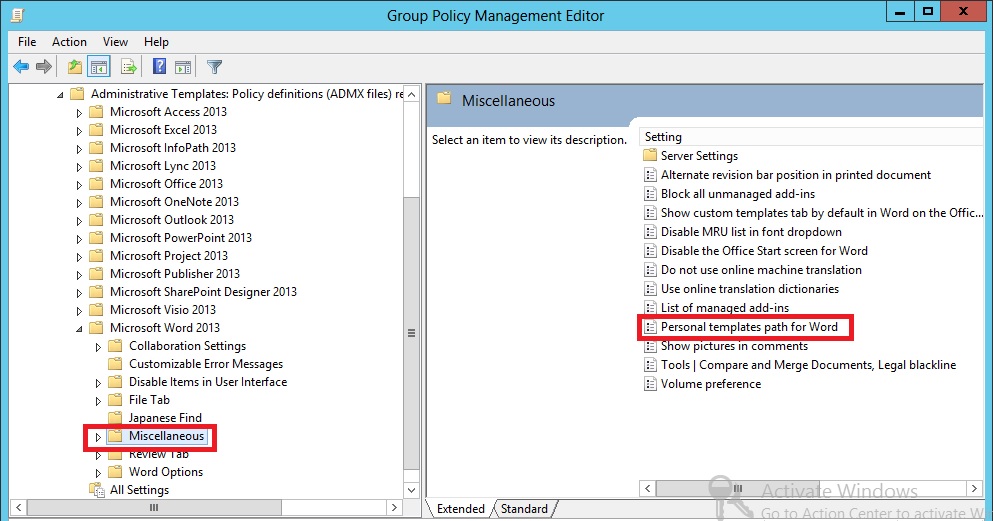Screen dimensions: 993x521
Task: Click the Block all unmanaged add-ins policy icon
Action: (x=650, y=194)
